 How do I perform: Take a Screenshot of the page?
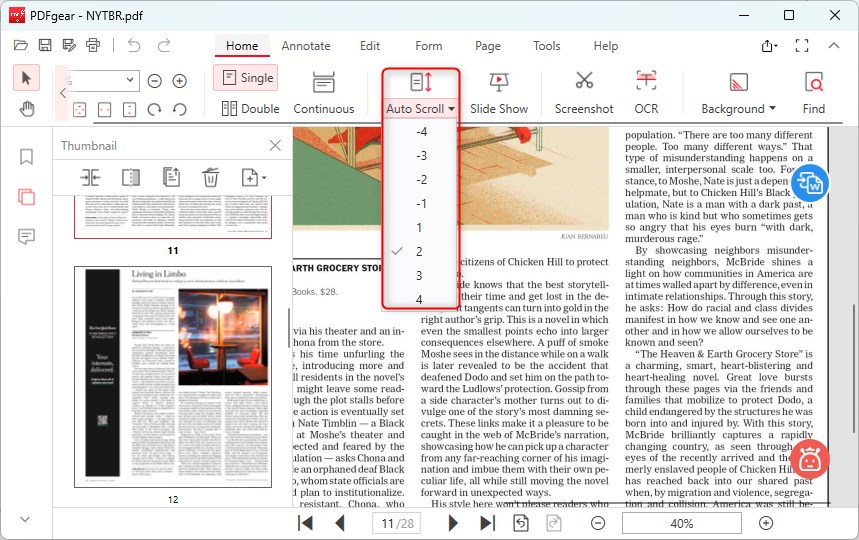[x=584, y=93]
